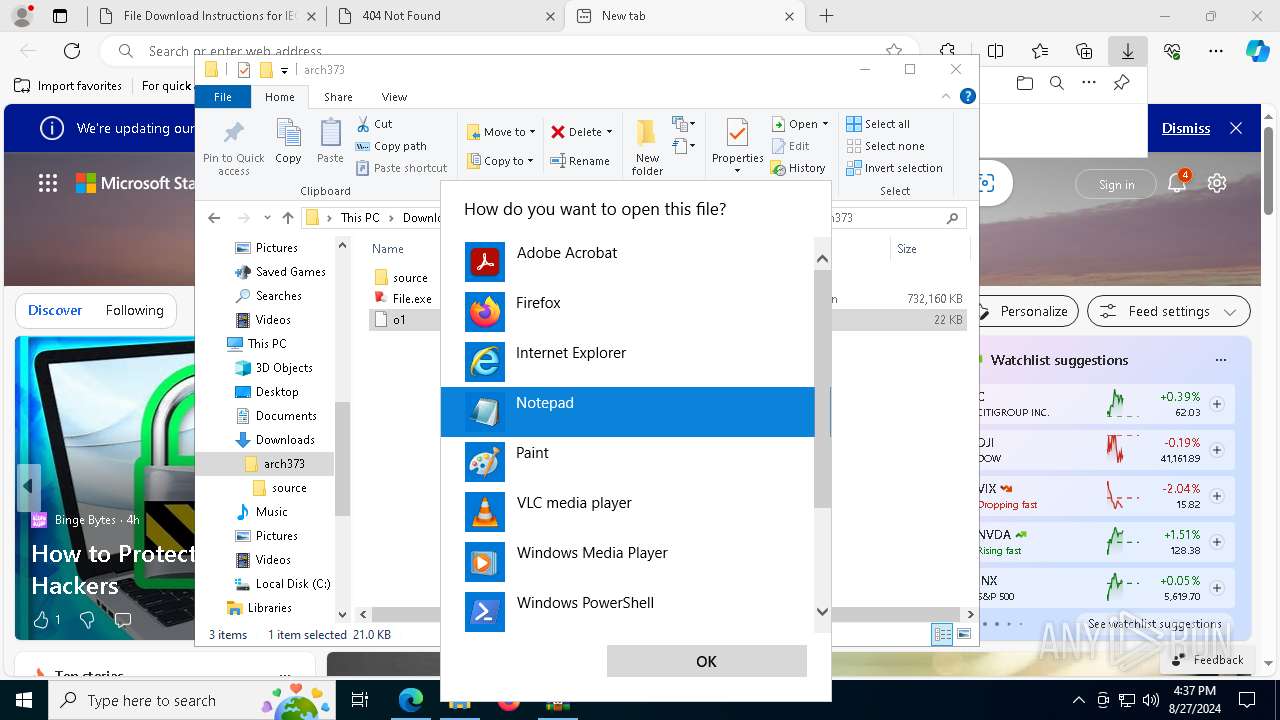Choose Firefox in open-with list
This screenshot has width=1280, height=720.
[628, 312]
